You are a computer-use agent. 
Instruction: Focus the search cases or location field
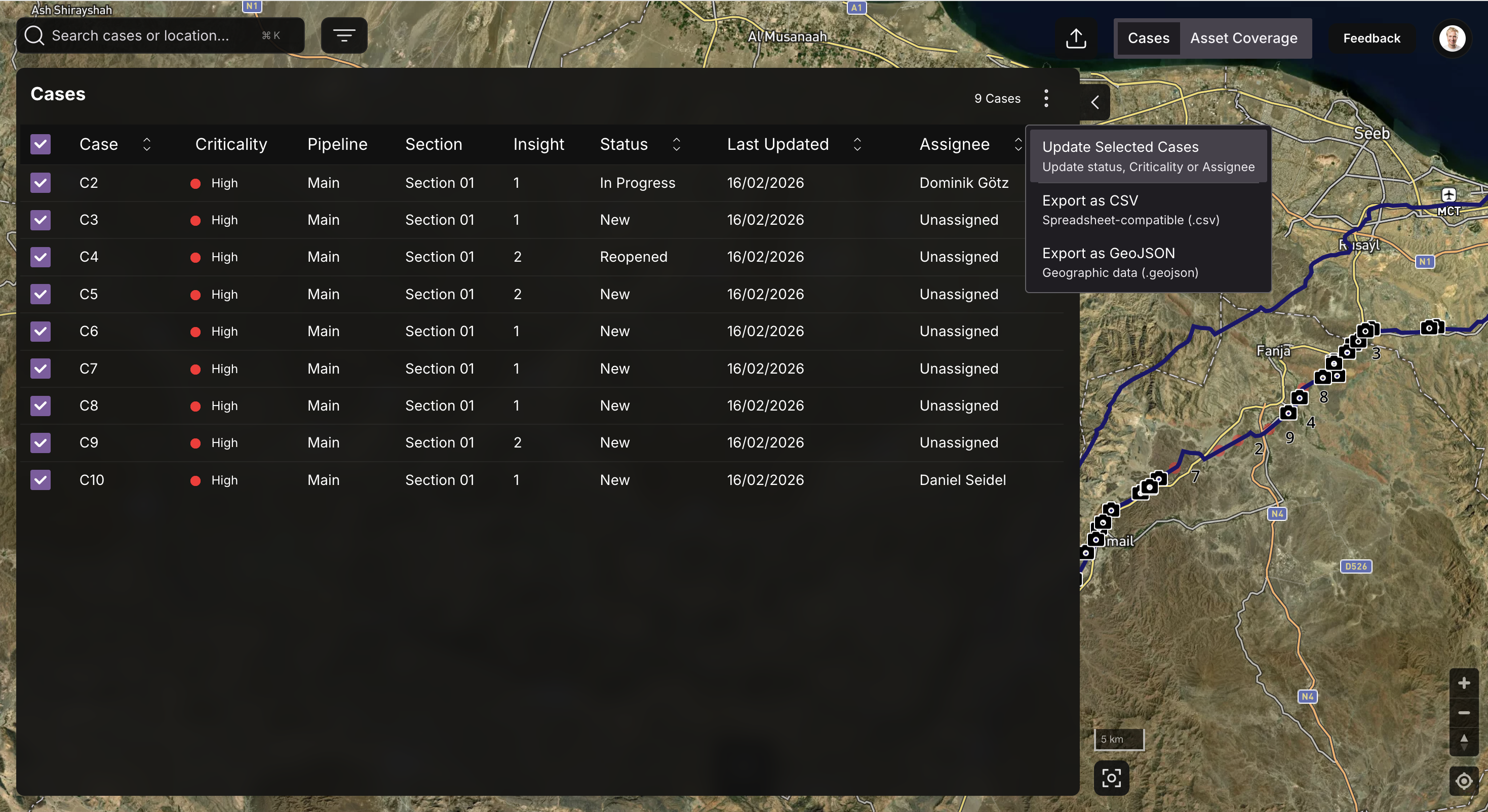coord(150,36)
